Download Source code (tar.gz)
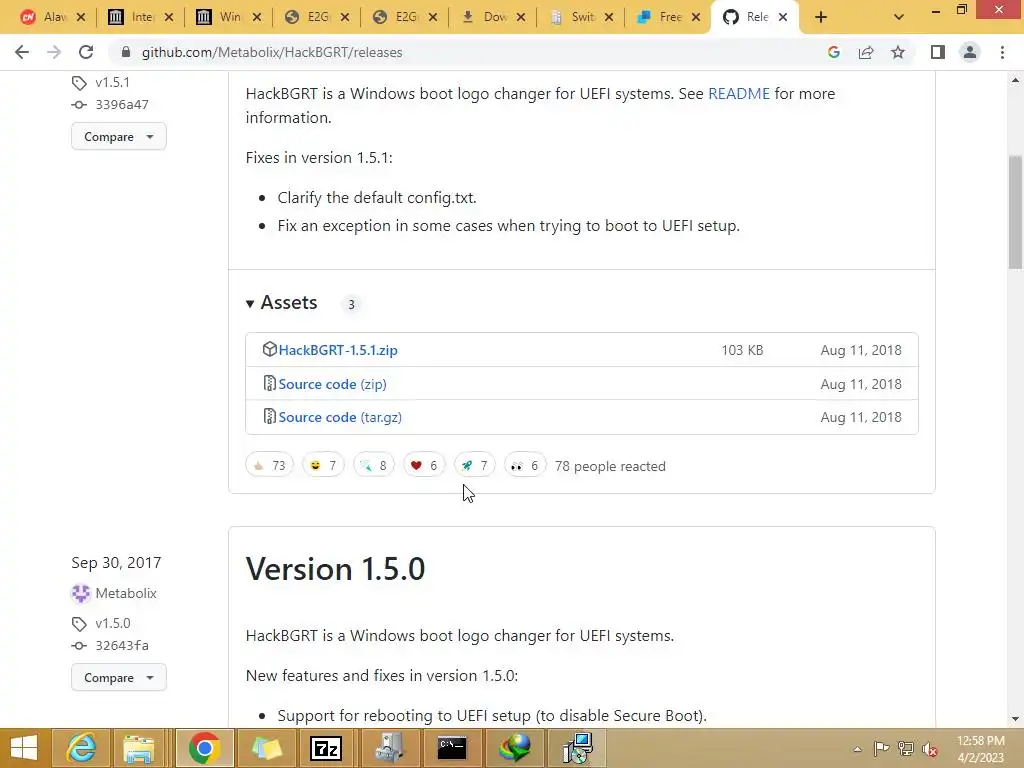Screen dimensions: 1024x768 pos(340,417)
